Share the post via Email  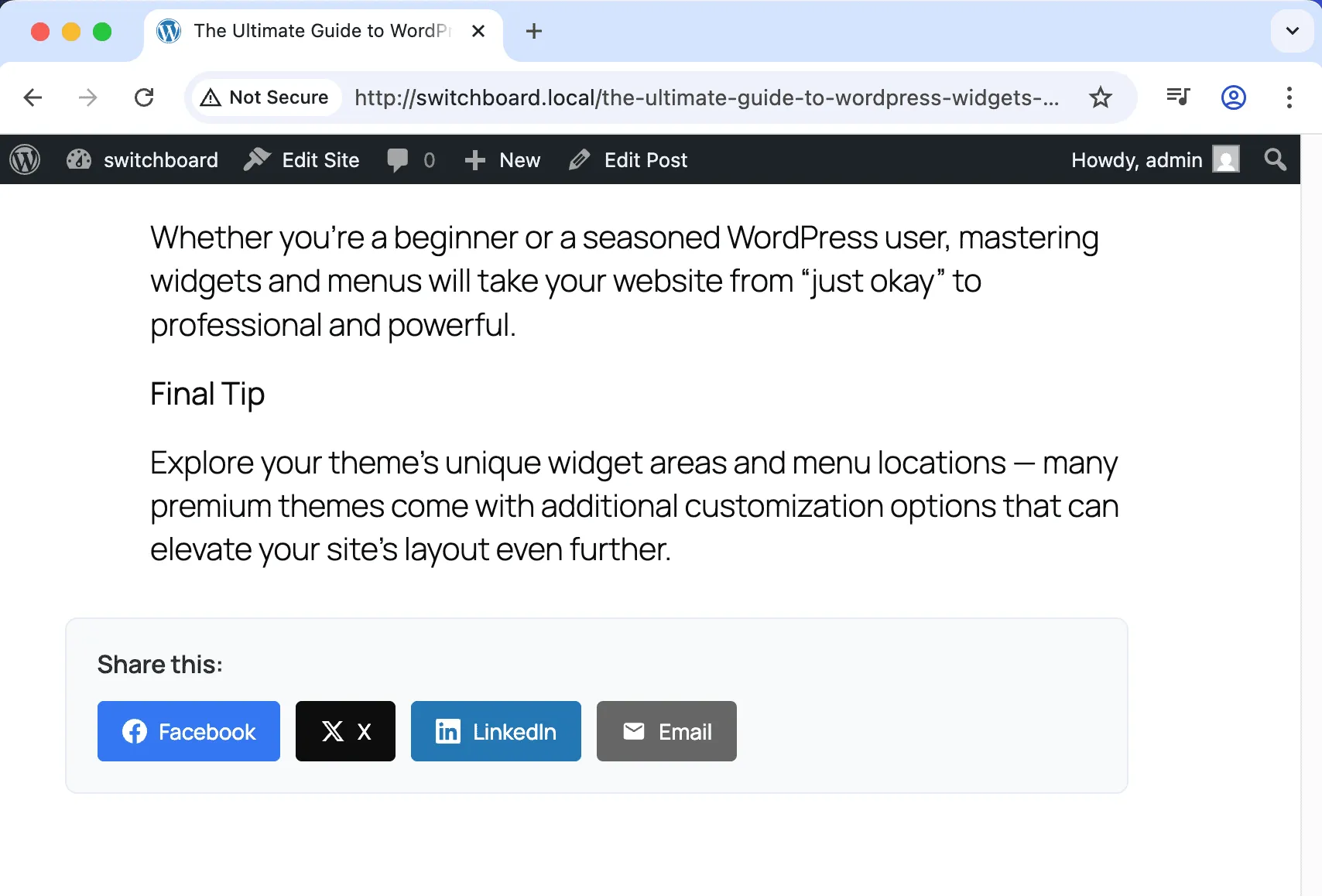click(x=666, y=731)
